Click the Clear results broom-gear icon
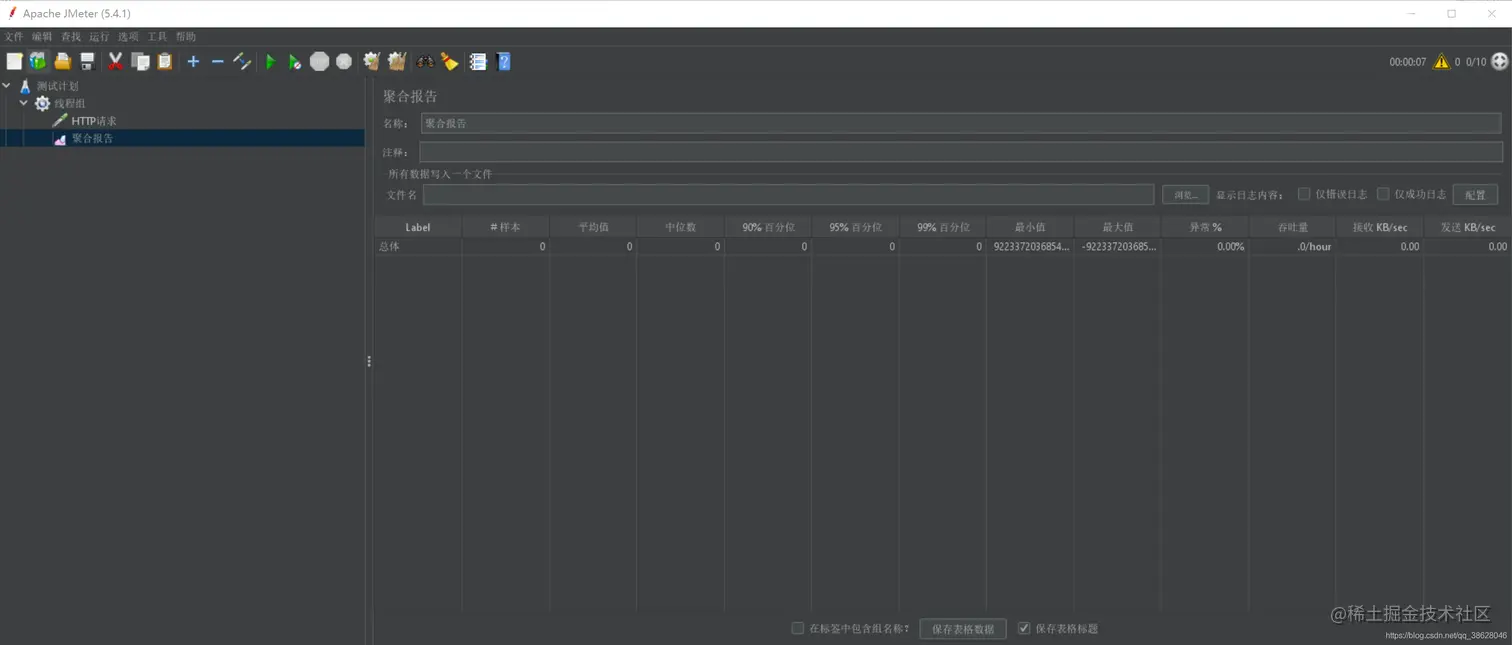 (372, 62)
